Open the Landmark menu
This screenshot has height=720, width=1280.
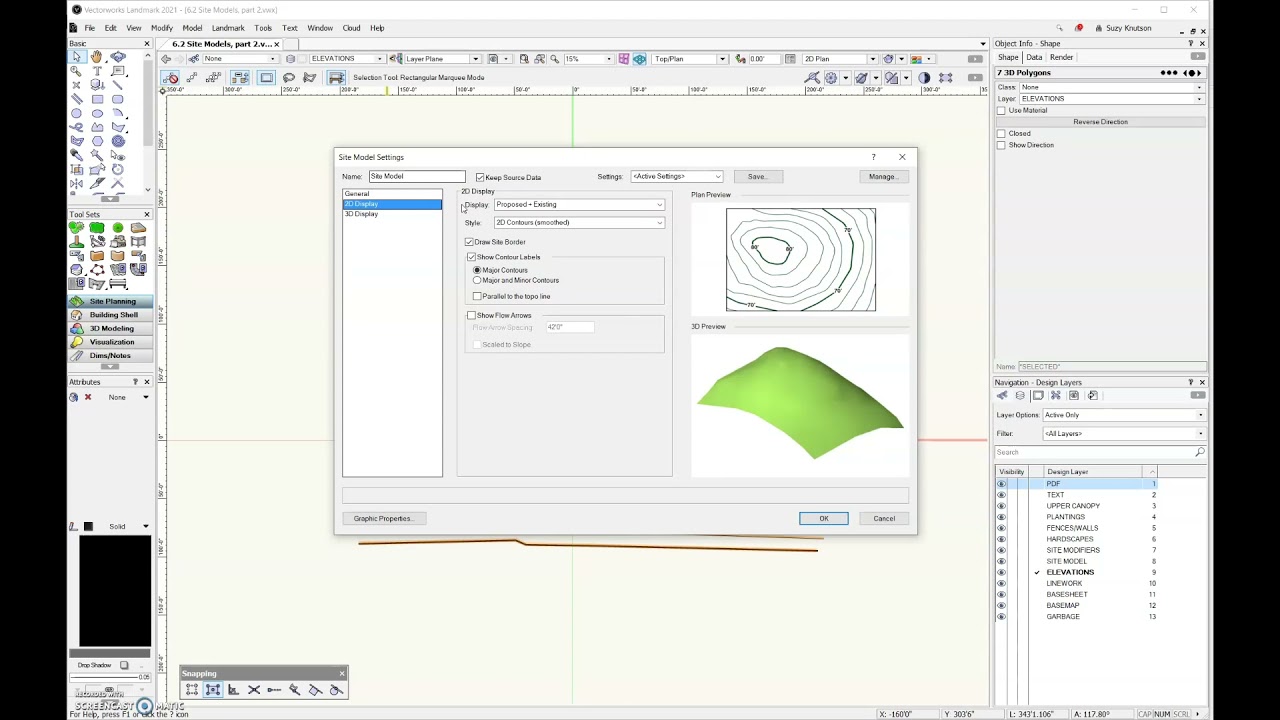tap(228, 28)
